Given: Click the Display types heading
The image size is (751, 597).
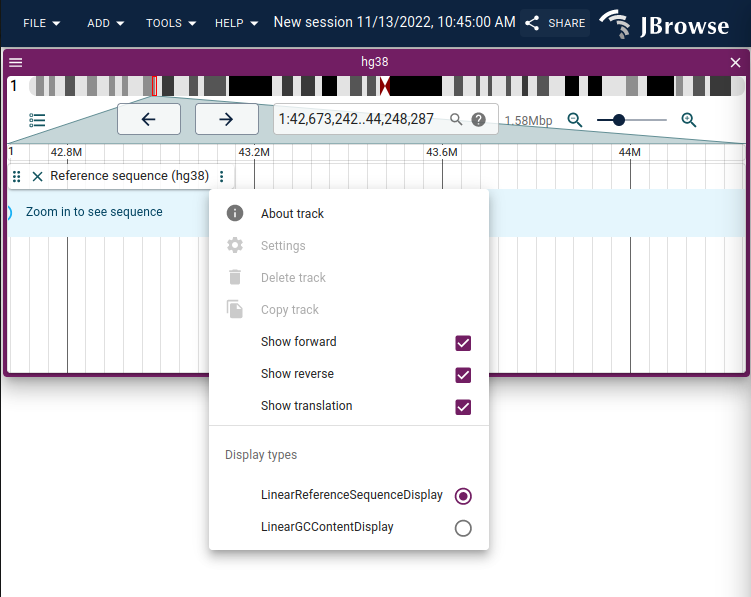Looking at the screenshot, I should (261, 455).
